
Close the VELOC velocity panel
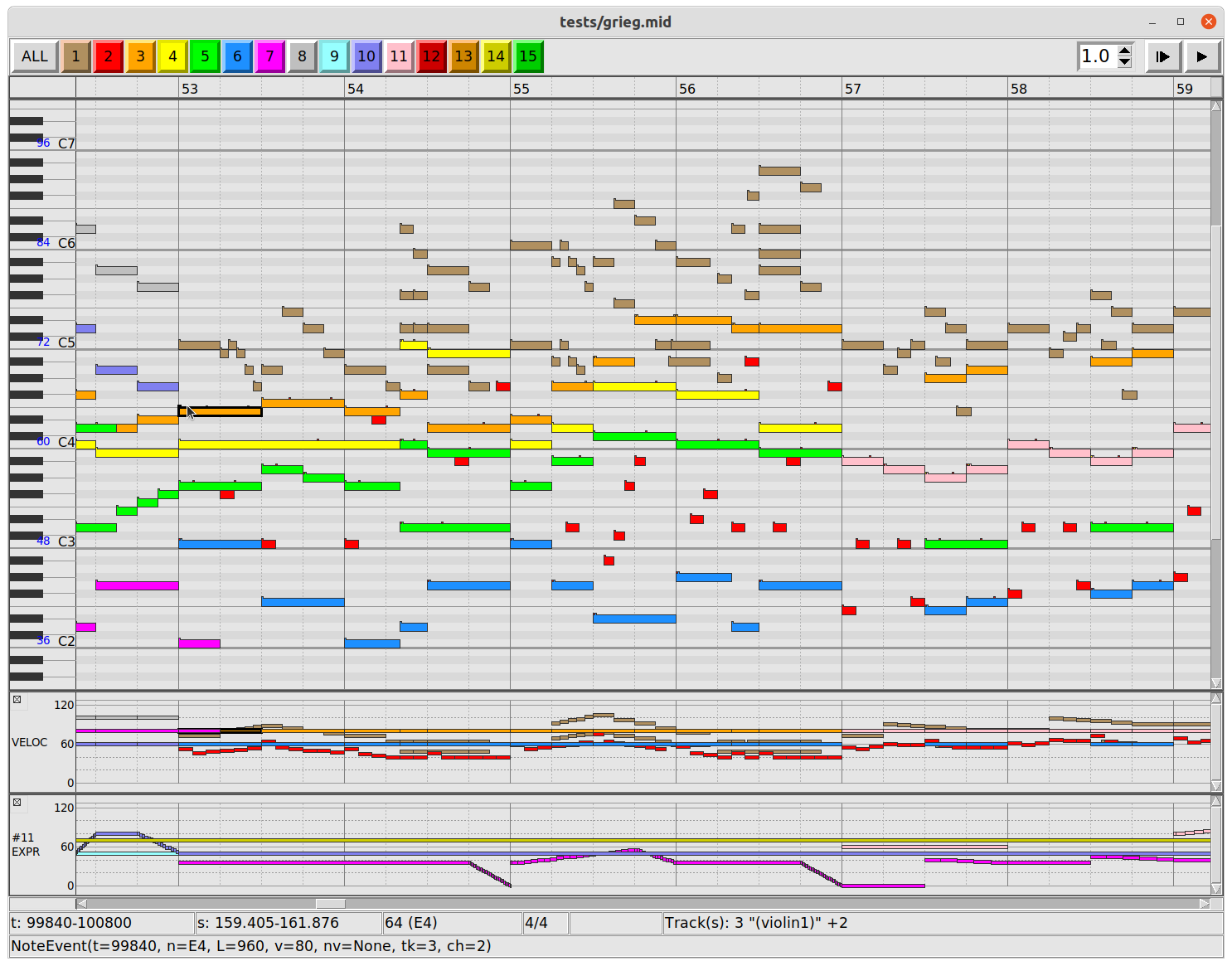tap(17, 700)
